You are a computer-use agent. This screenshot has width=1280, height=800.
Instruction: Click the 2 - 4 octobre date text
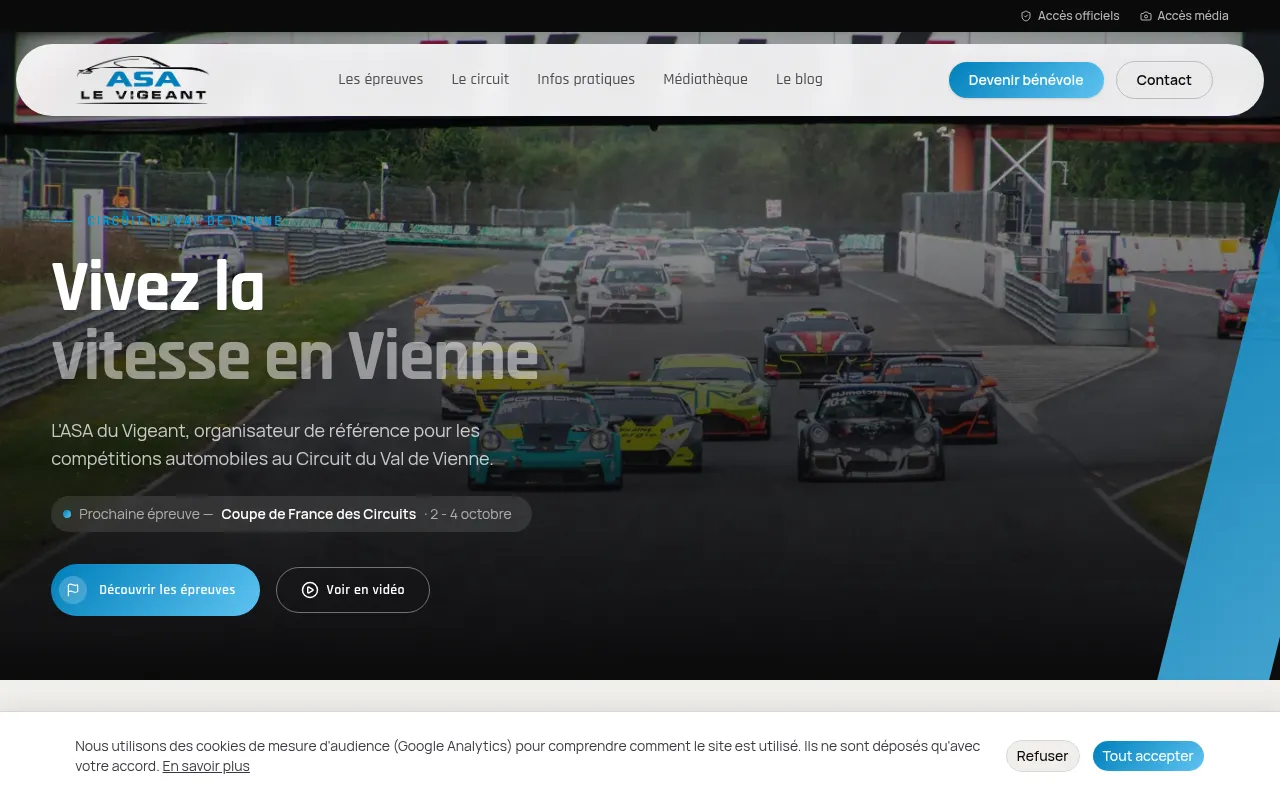(x=471, y=514)
